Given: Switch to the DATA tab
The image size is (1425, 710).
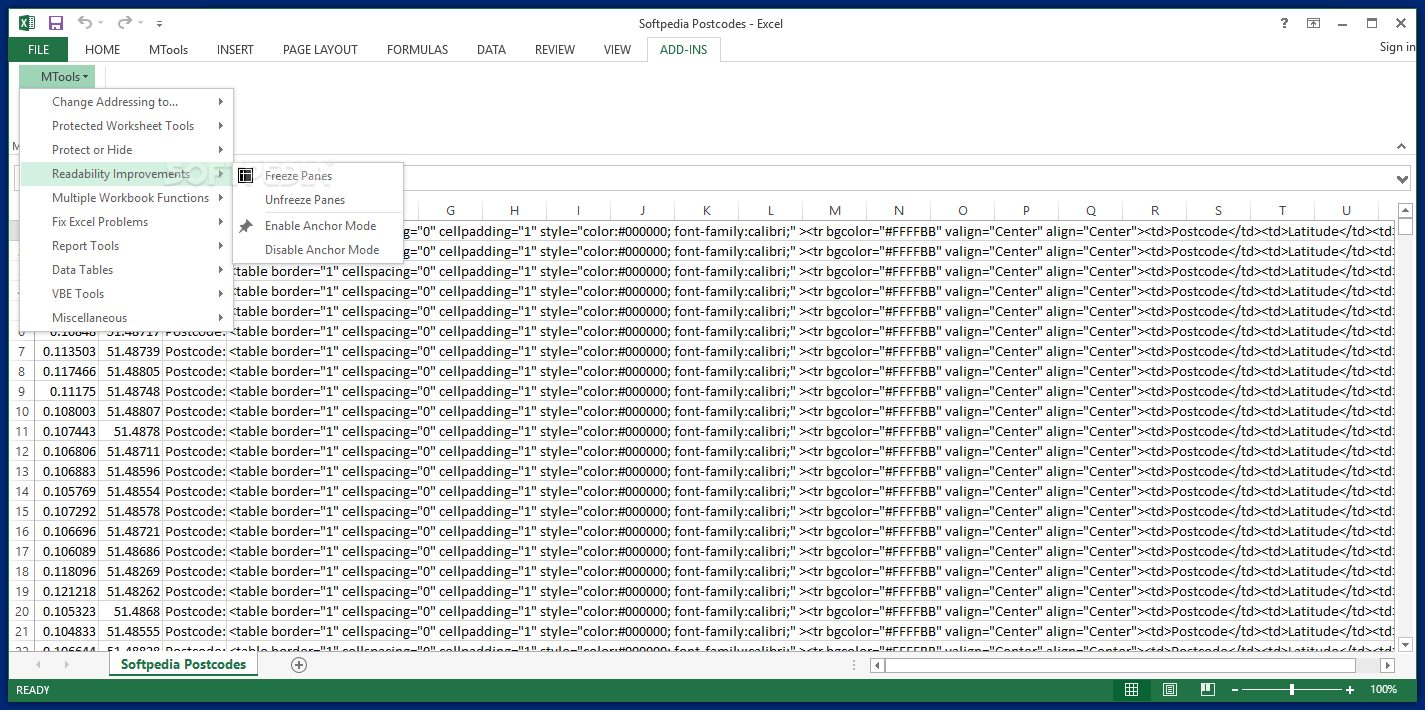Looking at the screenshot, I should click(491, 49).
